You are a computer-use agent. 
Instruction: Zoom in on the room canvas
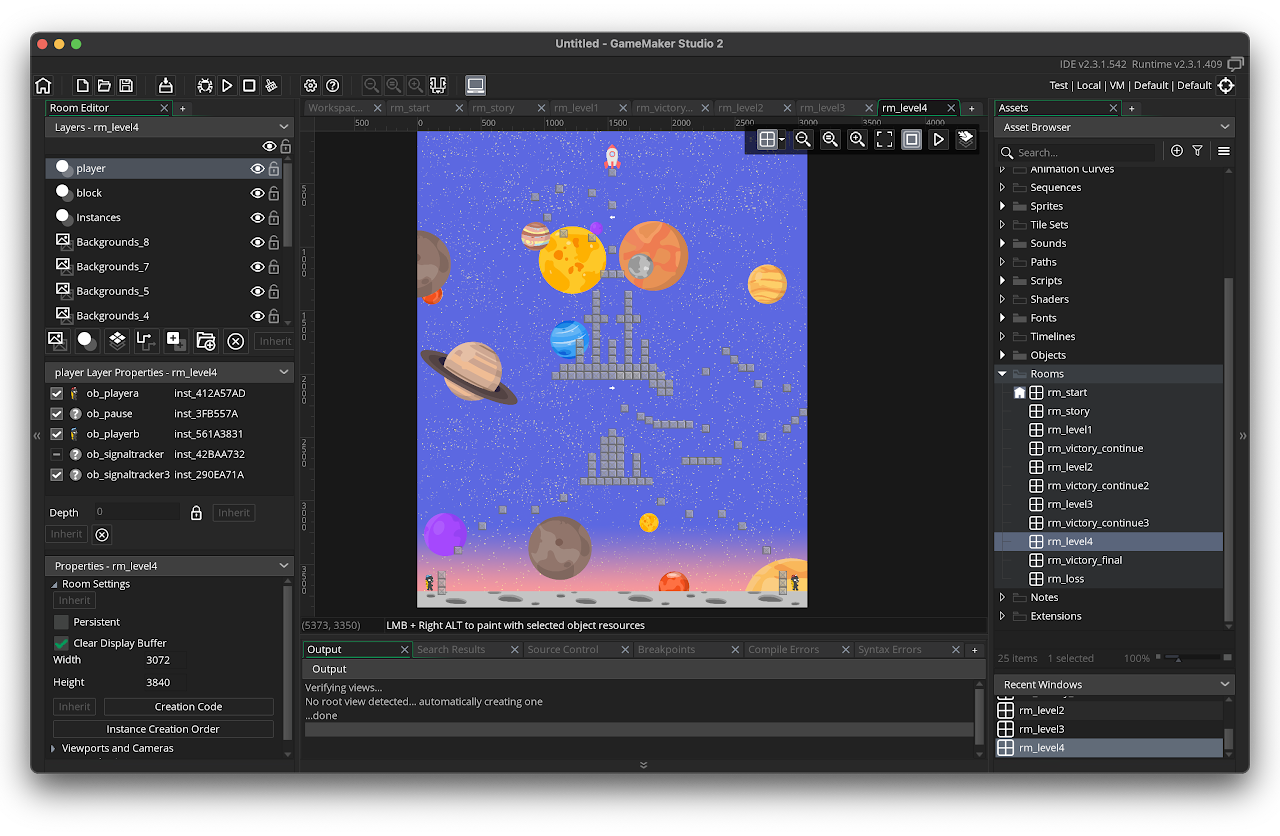coord(857,140)
